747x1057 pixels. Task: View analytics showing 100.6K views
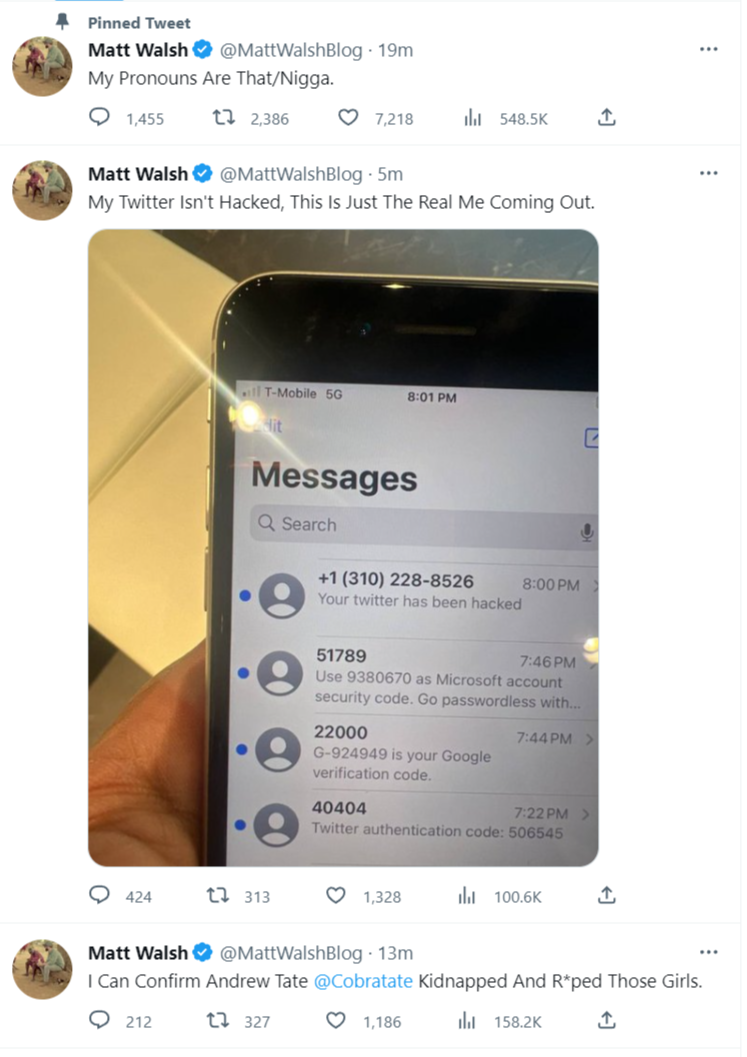click(x=467, y=896)
